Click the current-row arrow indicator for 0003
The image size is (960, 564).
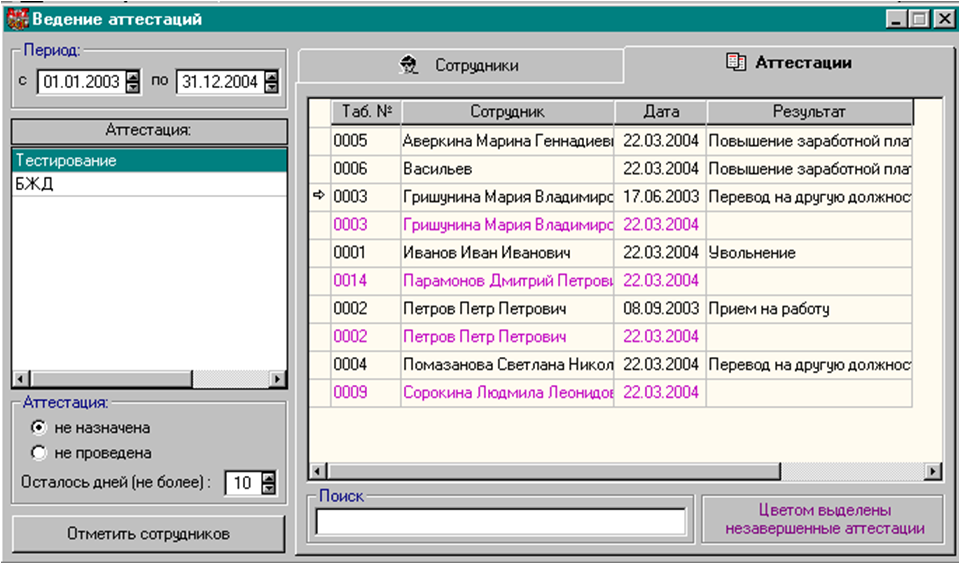pyautogui.click(x=319, y=196)
